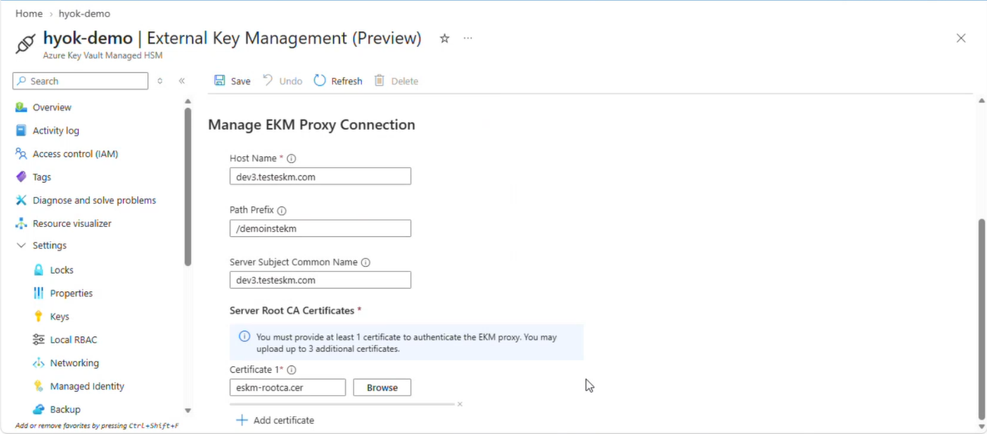Click the sidebar expand/collapse arrows icon

(x=160, y=81)
